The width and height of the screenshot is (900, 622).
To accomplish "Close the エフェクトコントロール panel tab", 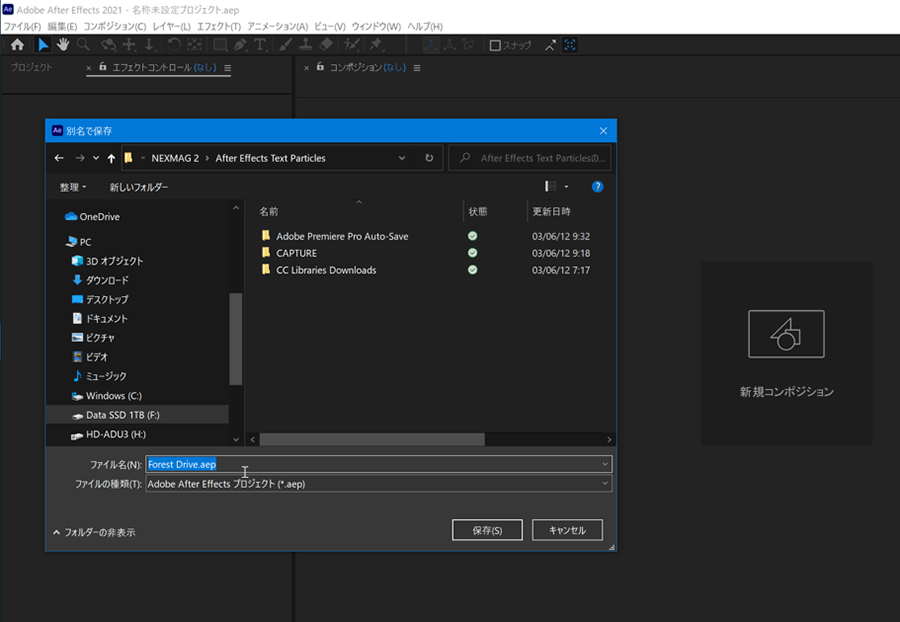I will (89, 68).
